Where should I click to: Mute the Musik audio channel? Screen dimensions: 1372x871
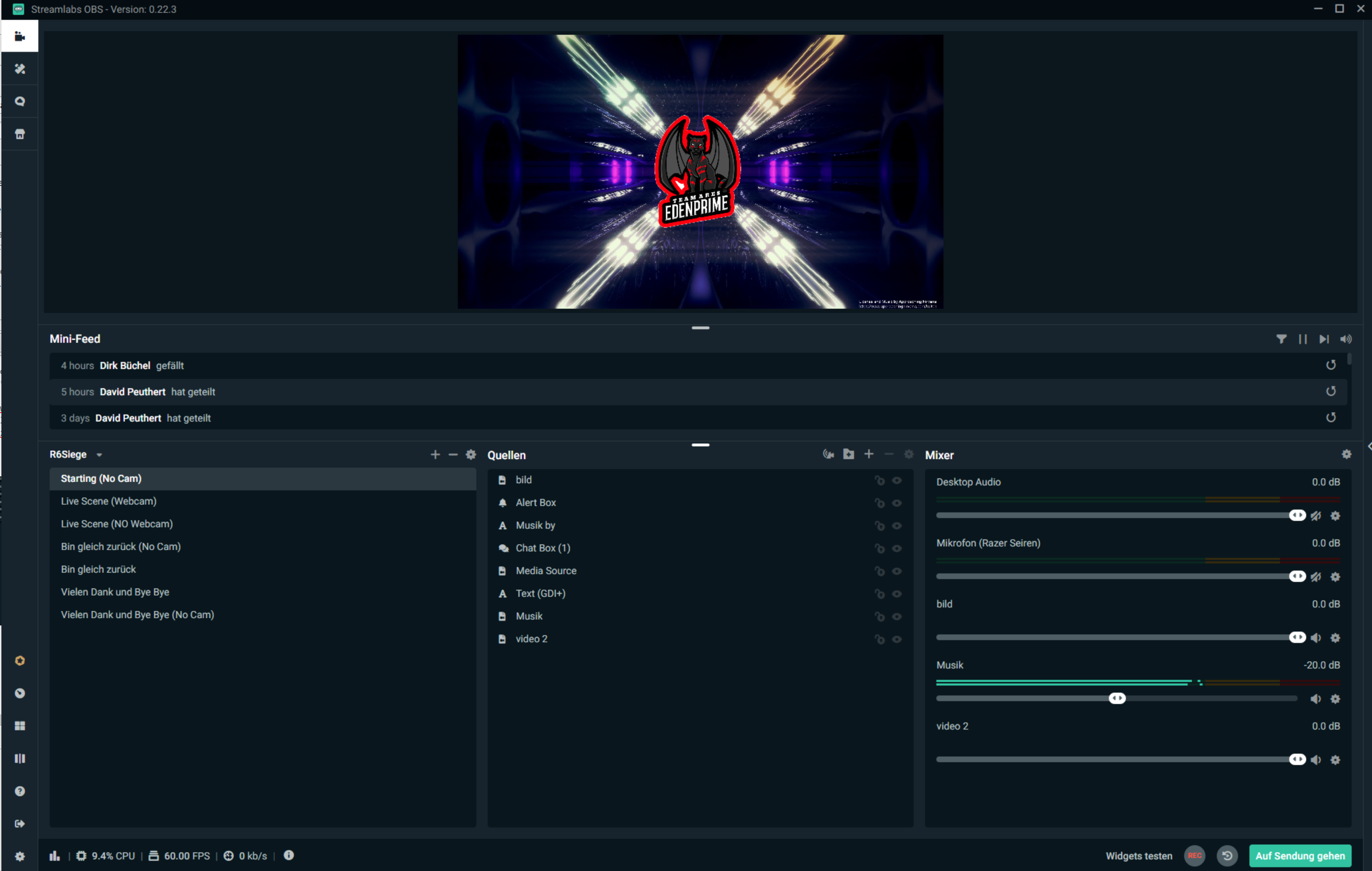[x=1316, y=698]
